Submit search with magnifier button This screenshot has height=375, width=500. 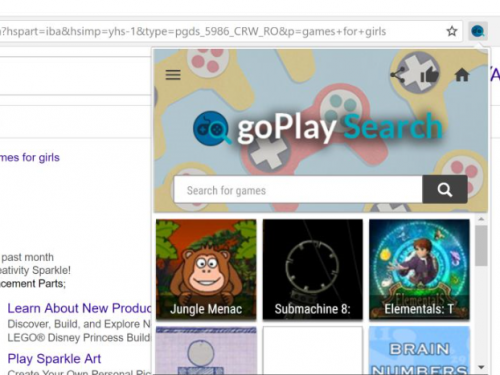445,189
